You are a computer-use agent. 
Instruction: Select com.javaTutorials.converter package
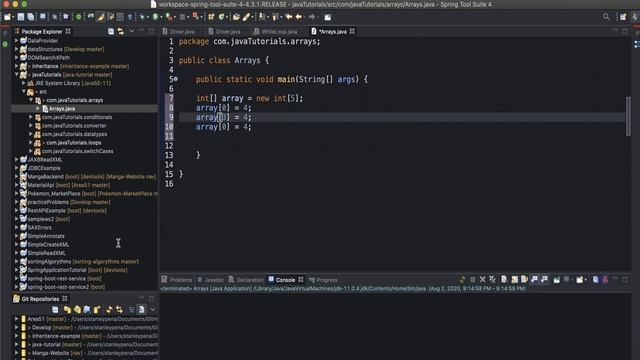point(74,126)
